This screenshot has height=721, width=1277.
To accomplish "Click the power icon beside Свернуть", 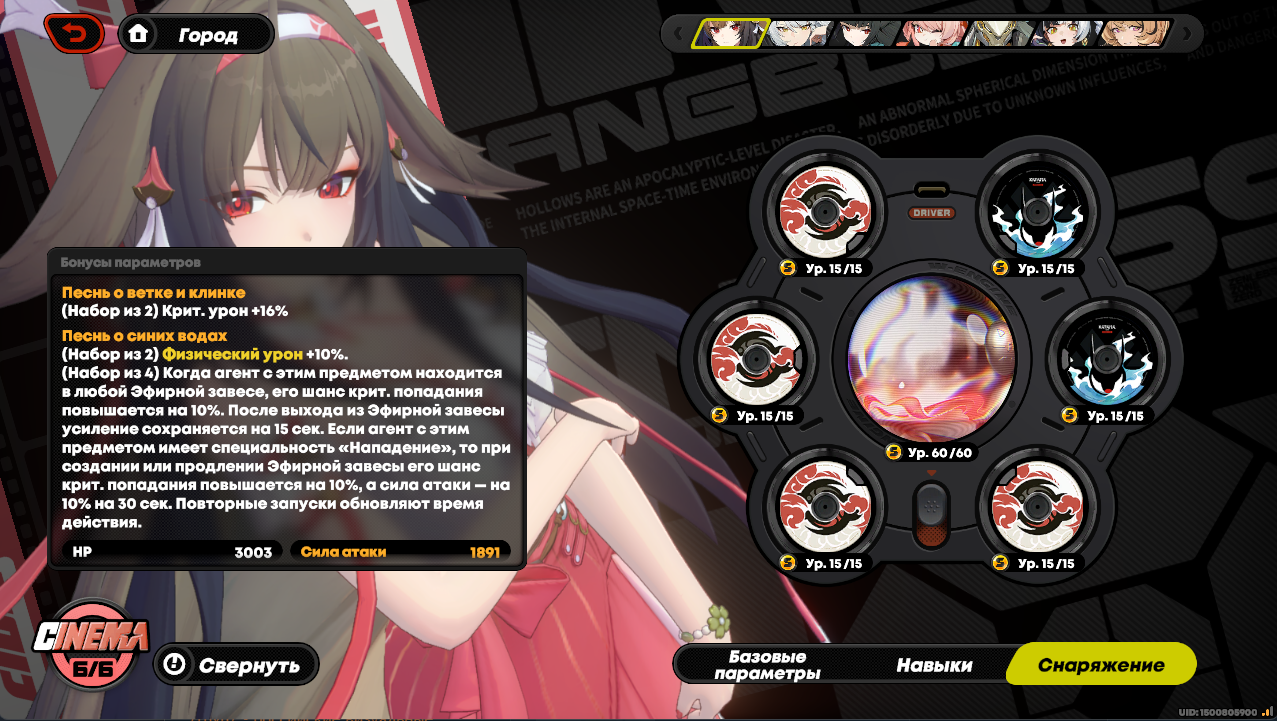I will (x=175, y=664).
